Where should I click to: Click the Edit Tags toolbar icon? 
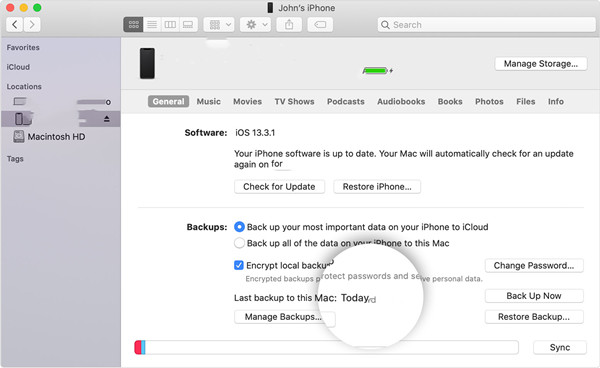[320, 24]
